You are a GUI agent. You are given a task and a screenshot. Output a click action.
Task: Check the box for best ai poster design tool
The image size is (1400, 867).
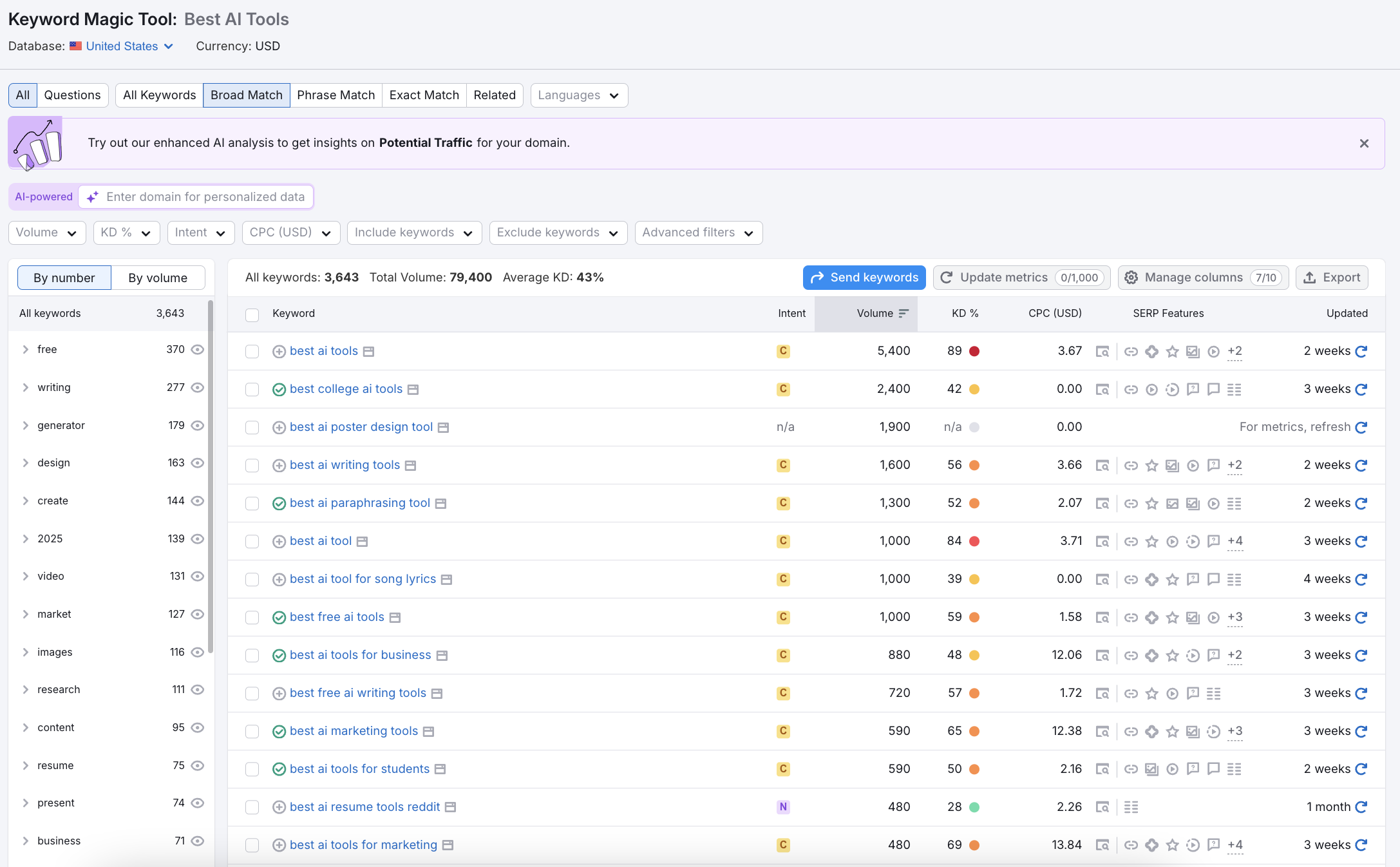click(x=252, y=428)
